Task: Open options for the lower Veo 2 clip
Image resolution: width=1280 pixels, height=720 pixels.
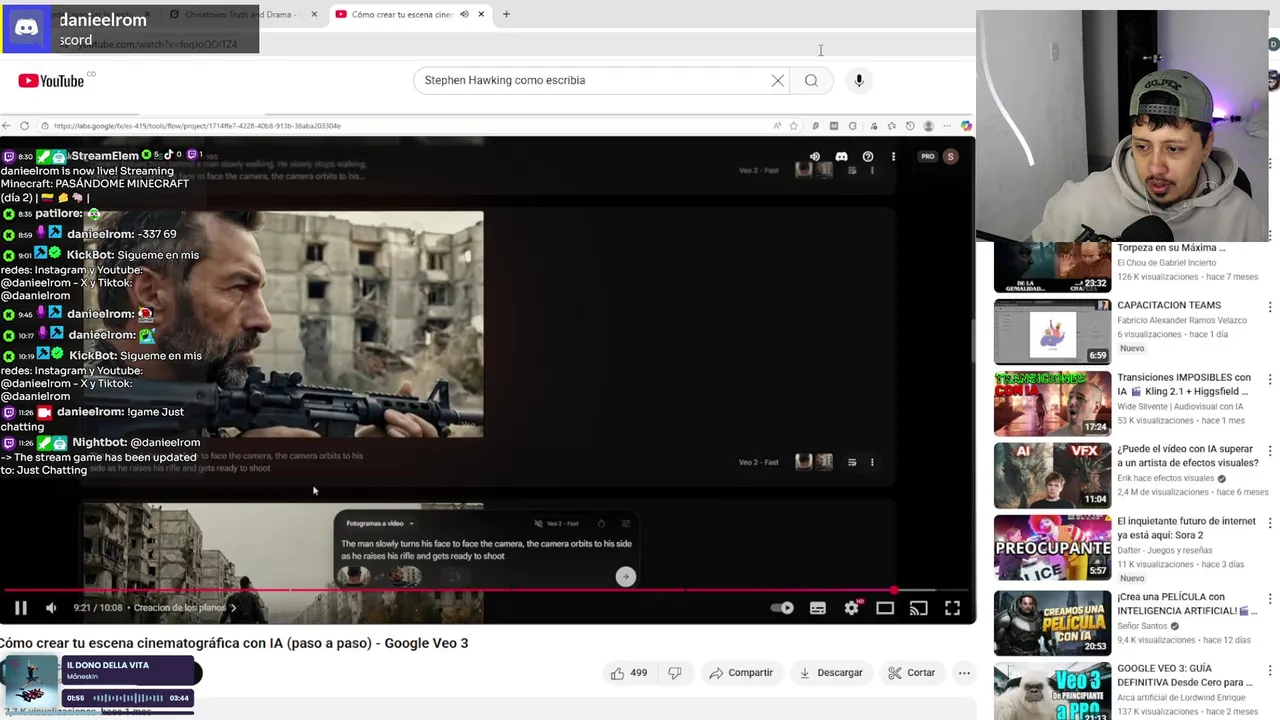Action: 872,462
